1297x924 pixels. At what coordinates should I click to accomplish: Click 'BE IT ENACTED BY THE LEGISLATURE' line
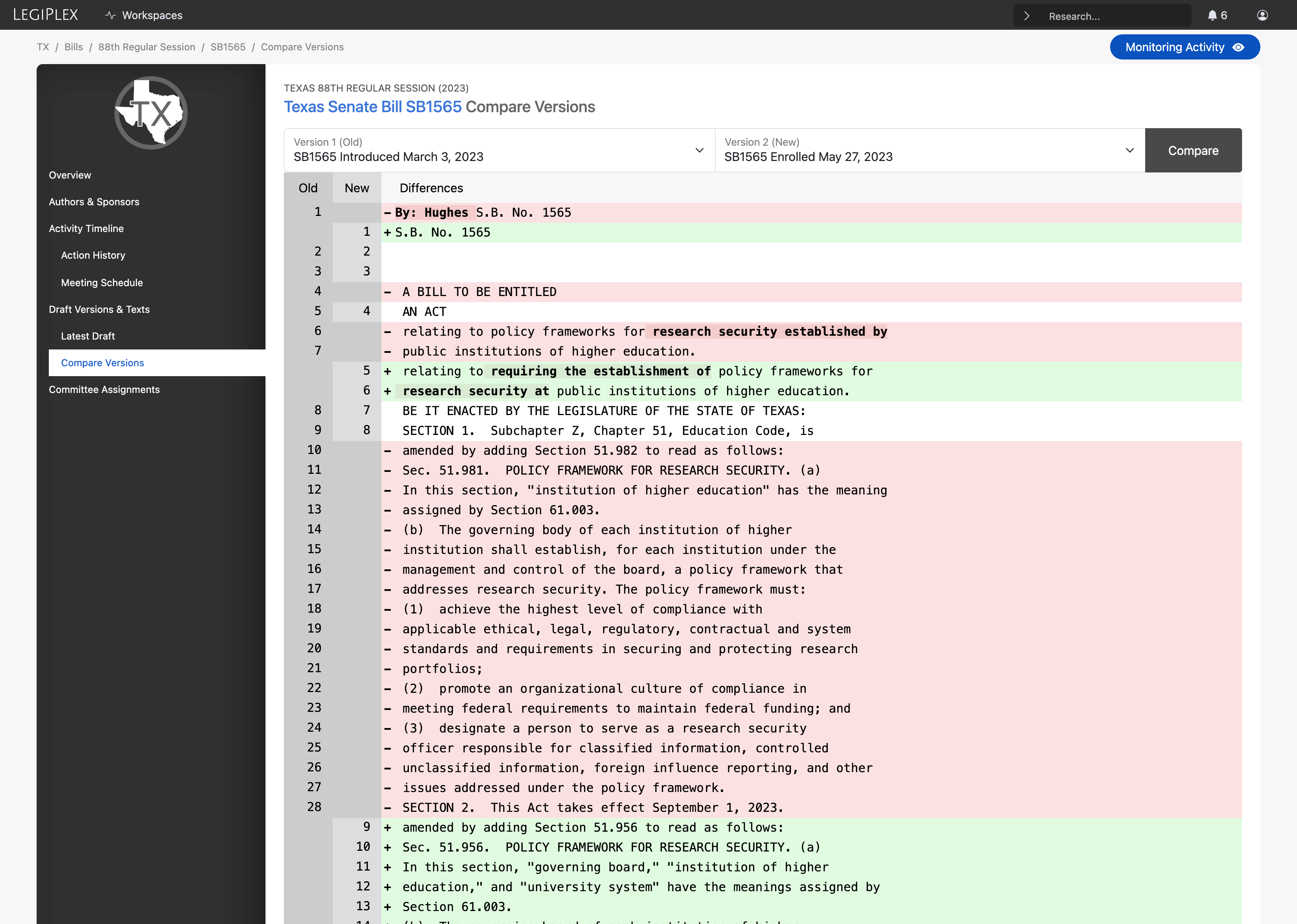pos(811,411)
